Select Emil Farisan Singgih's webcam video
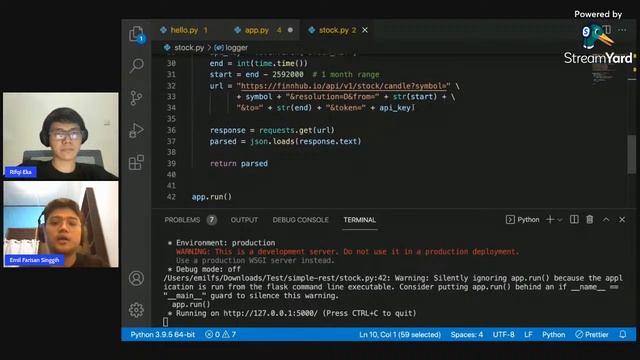Screen dimensions: 640x360 click(x=61, y=224)
